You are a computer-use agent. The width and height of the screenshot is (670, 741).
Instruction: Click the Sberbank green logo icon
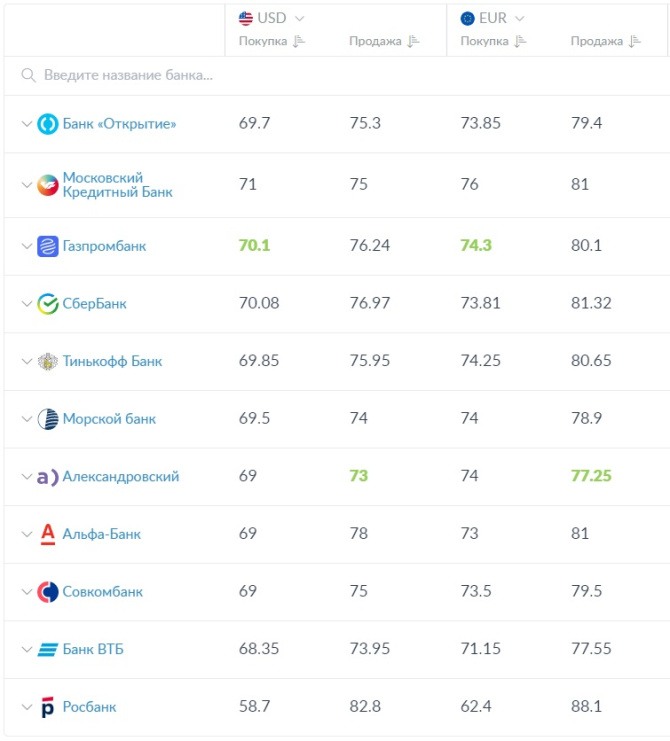click(x=48, y=303)
